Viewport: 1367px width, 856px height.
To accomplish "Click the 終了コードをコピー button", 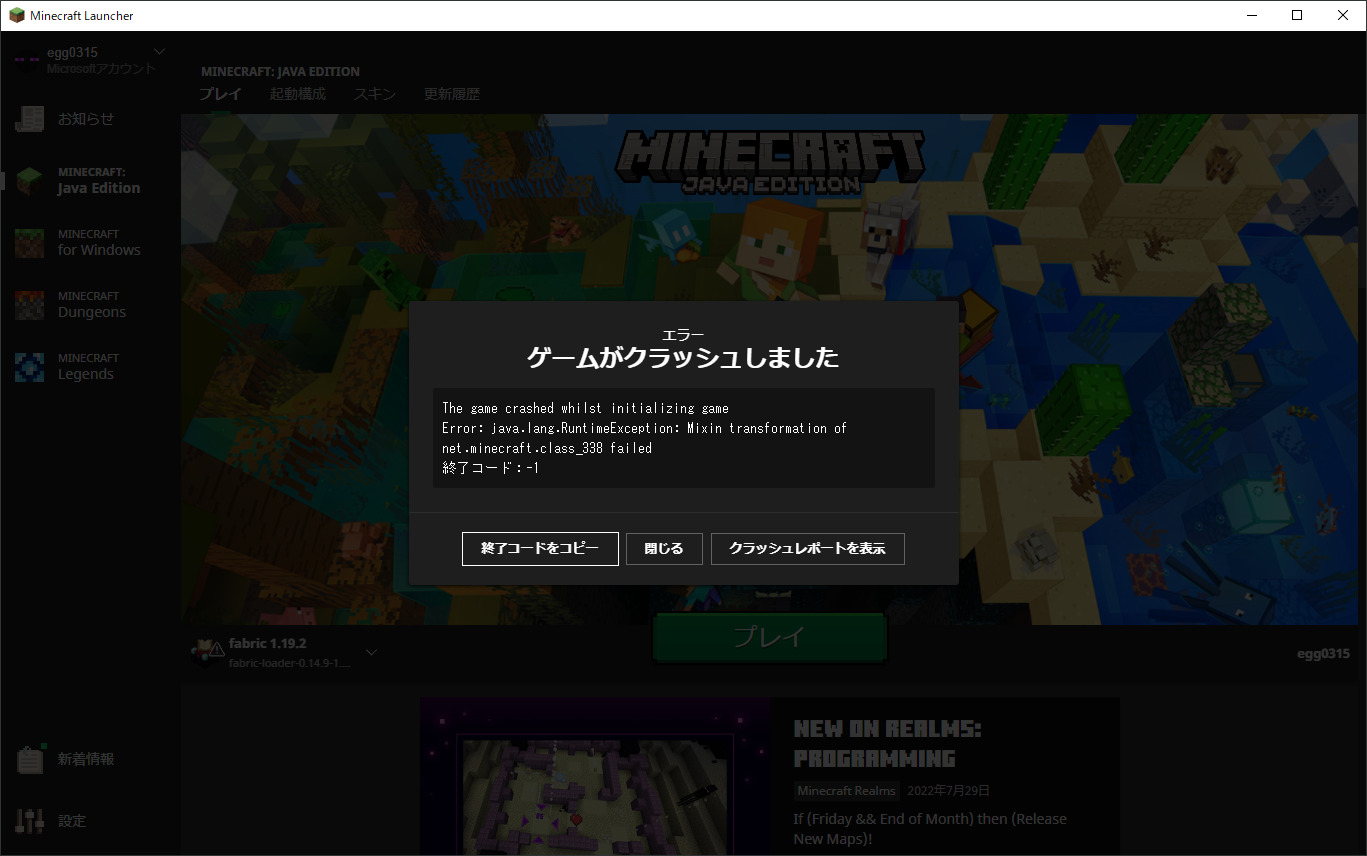I will pos(539,548).
